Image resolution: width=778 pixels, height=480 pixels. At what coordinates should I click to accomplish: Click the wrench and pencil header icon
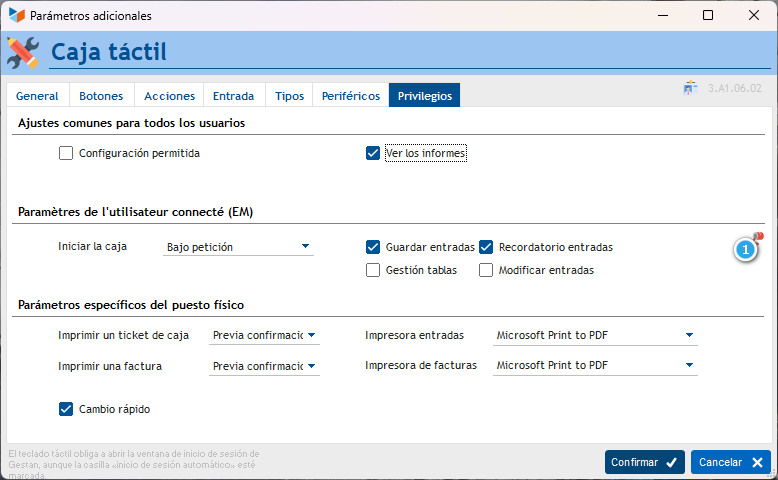pyautogui.click(x=23, y=52)
